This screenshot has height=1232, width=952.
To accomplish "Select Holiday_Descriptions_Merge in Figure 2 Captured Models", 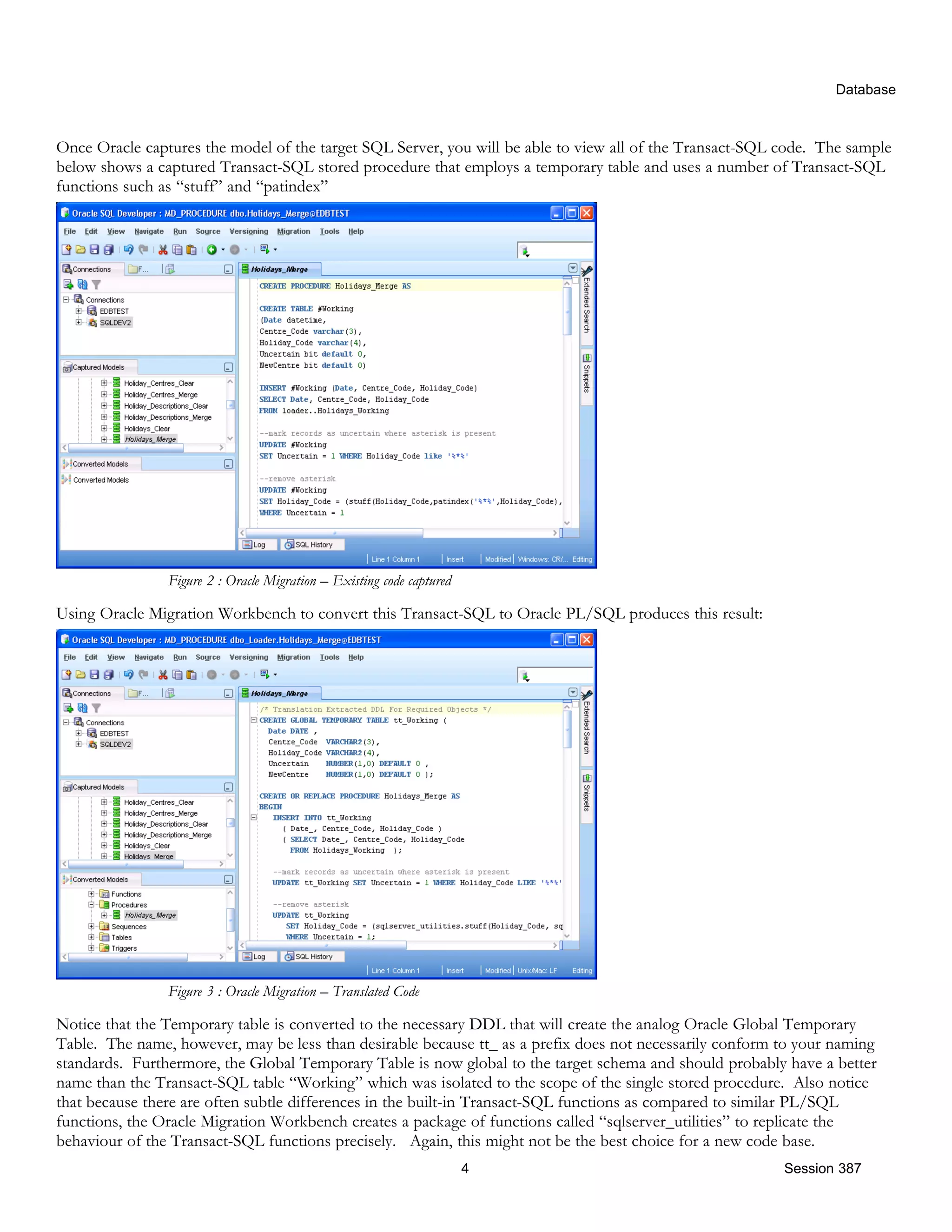I will 167,417.
